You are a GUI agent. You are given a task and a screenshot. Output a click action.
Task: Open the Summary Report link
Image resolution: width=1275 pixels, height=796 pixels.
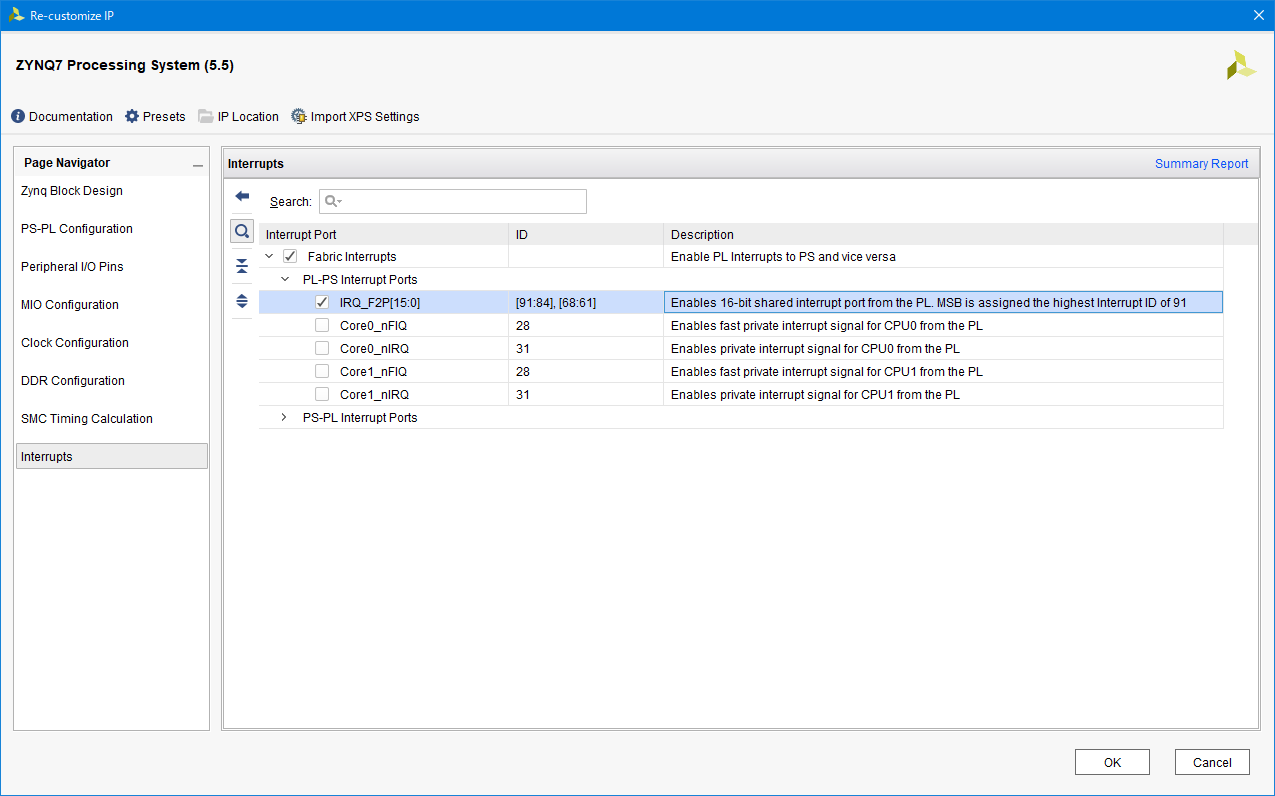1201,164
